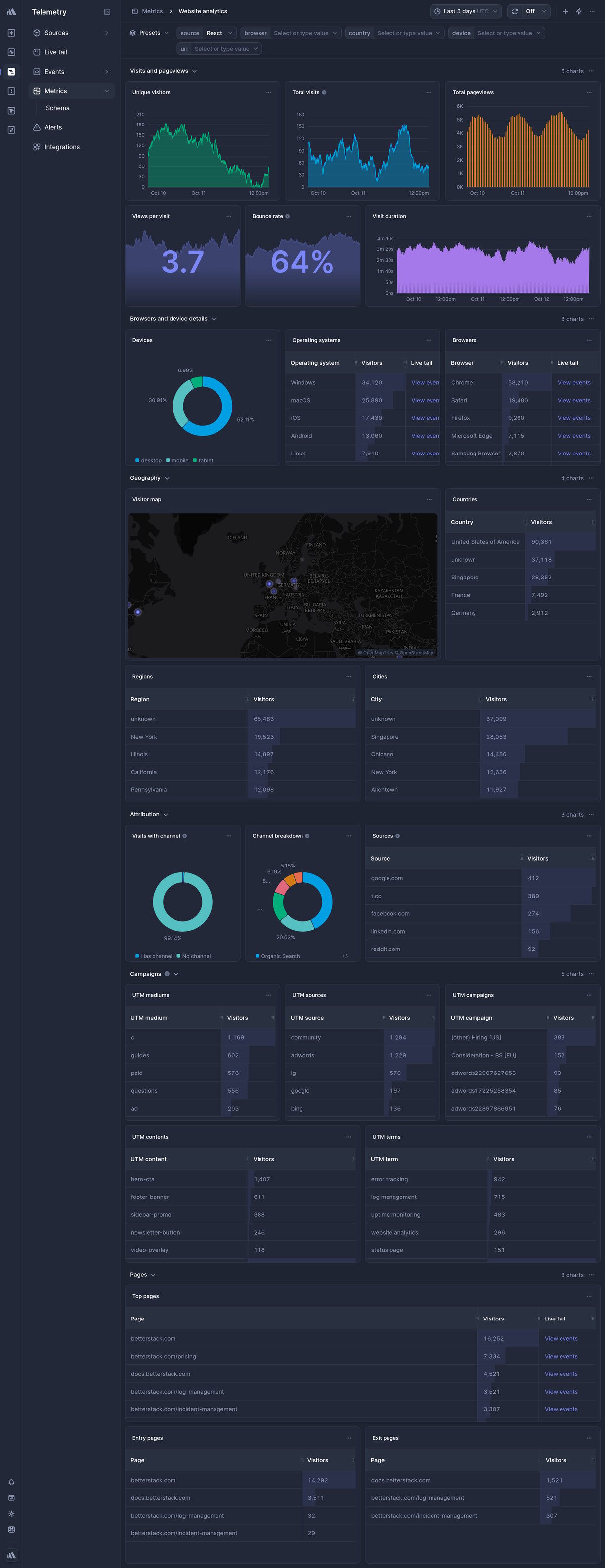The height and width of the screenshot is (1568, 605).
Task: Click the +5 more legend indicator
Action: [x=345, y=956]
